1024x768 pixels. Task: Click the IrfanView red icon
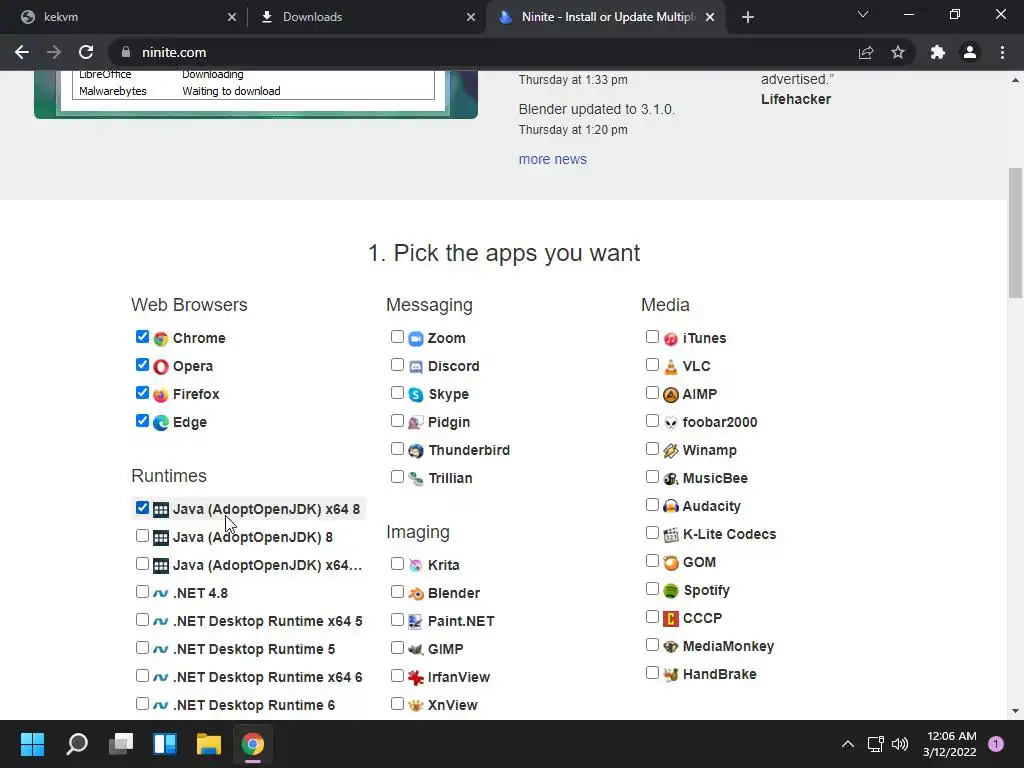point(416,677)
